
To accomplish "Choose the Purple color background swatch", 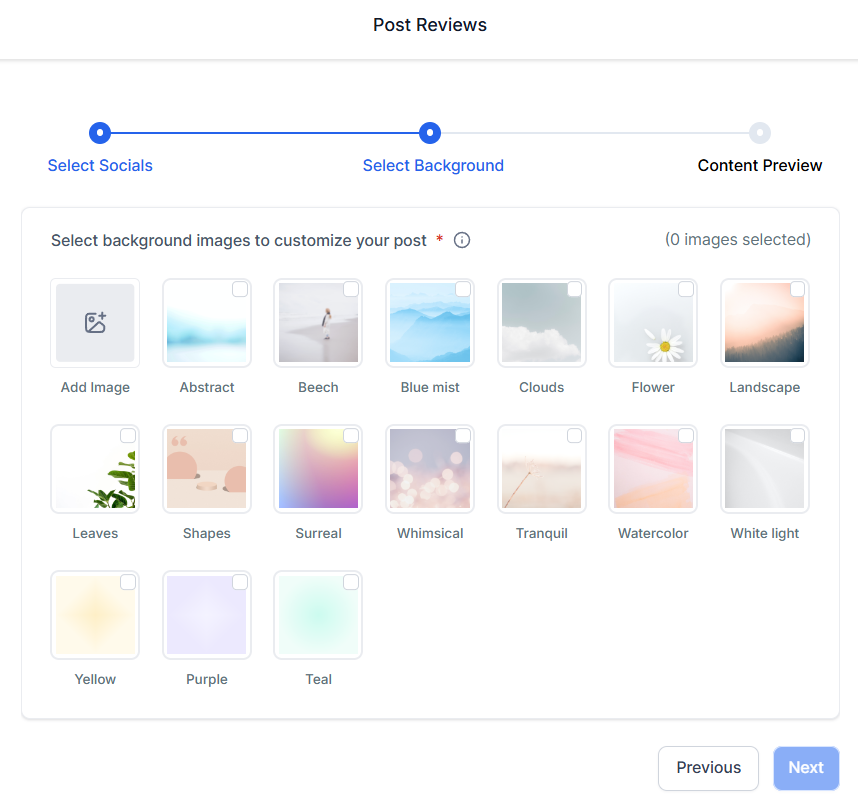I will (207, 615).
